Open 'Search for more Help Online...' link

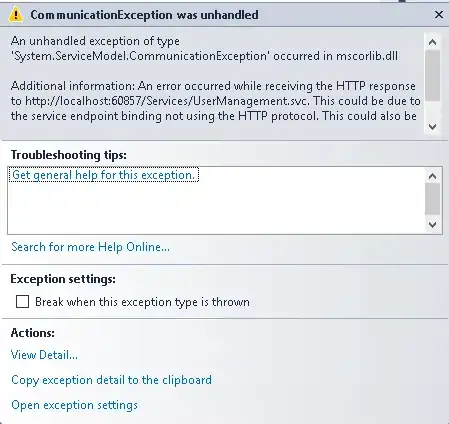tap(90, 247)
